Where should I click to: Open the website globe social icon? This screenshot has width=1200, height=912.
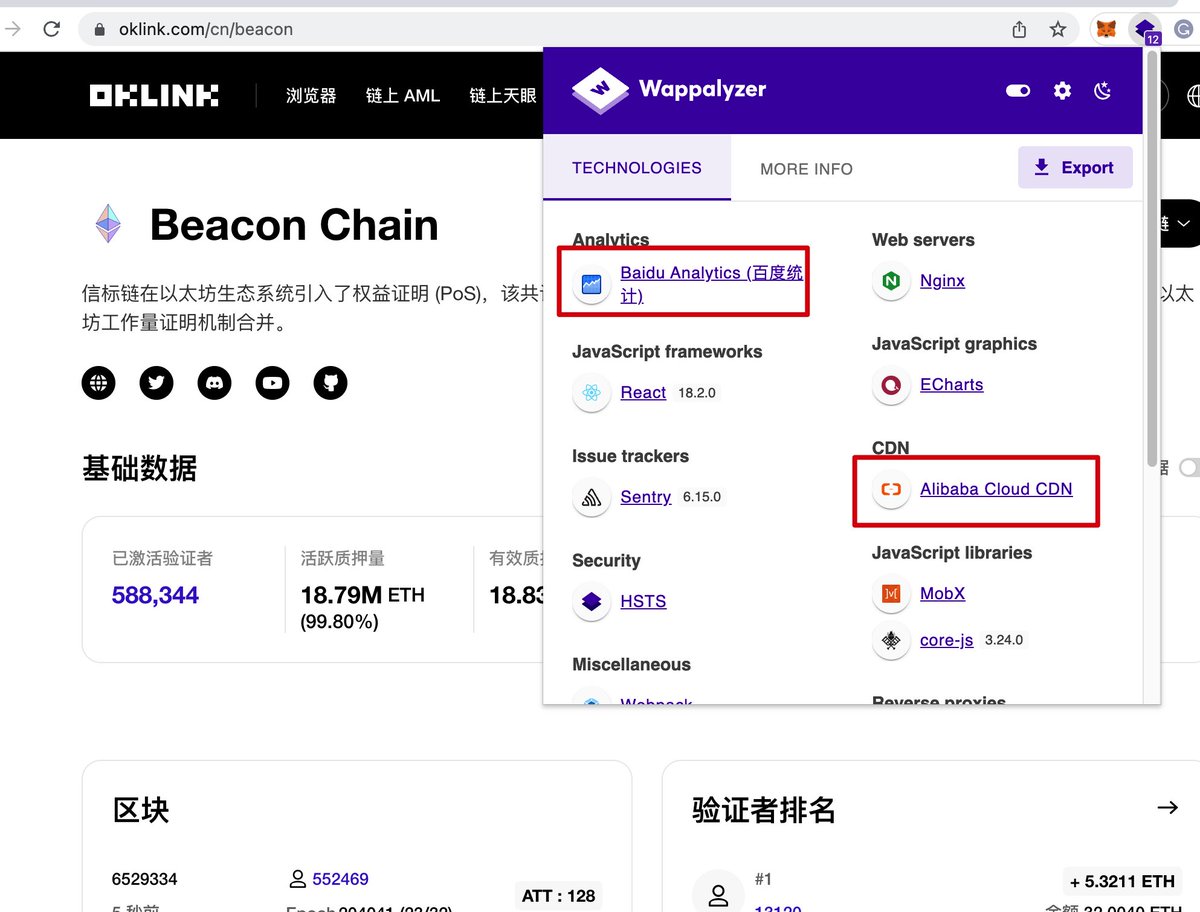98,382
